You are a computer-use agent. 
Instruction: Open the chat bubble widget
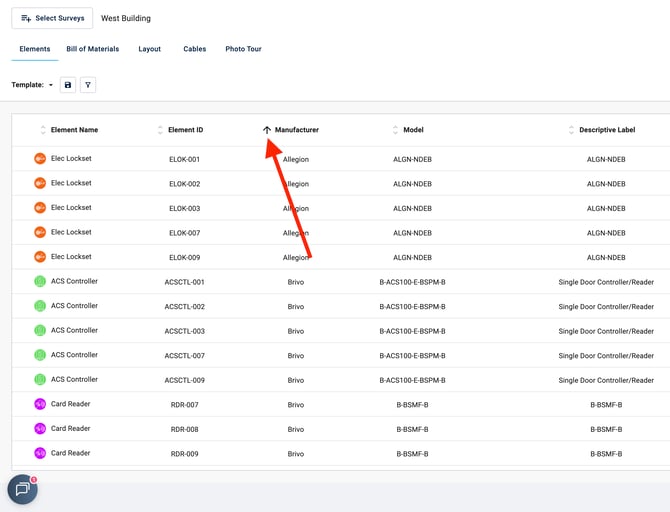pos(22,489)
